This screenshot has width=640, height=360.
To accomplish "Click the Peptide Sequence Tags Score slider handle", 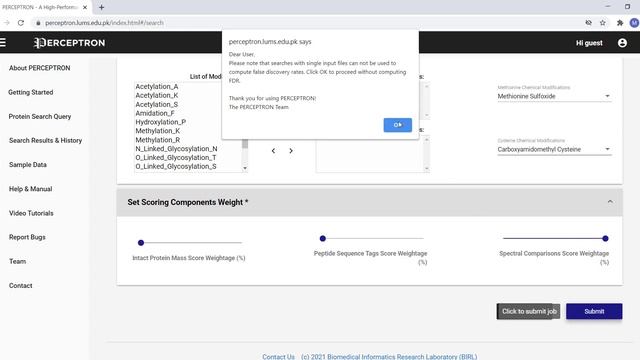I will (x=322, y=238).
